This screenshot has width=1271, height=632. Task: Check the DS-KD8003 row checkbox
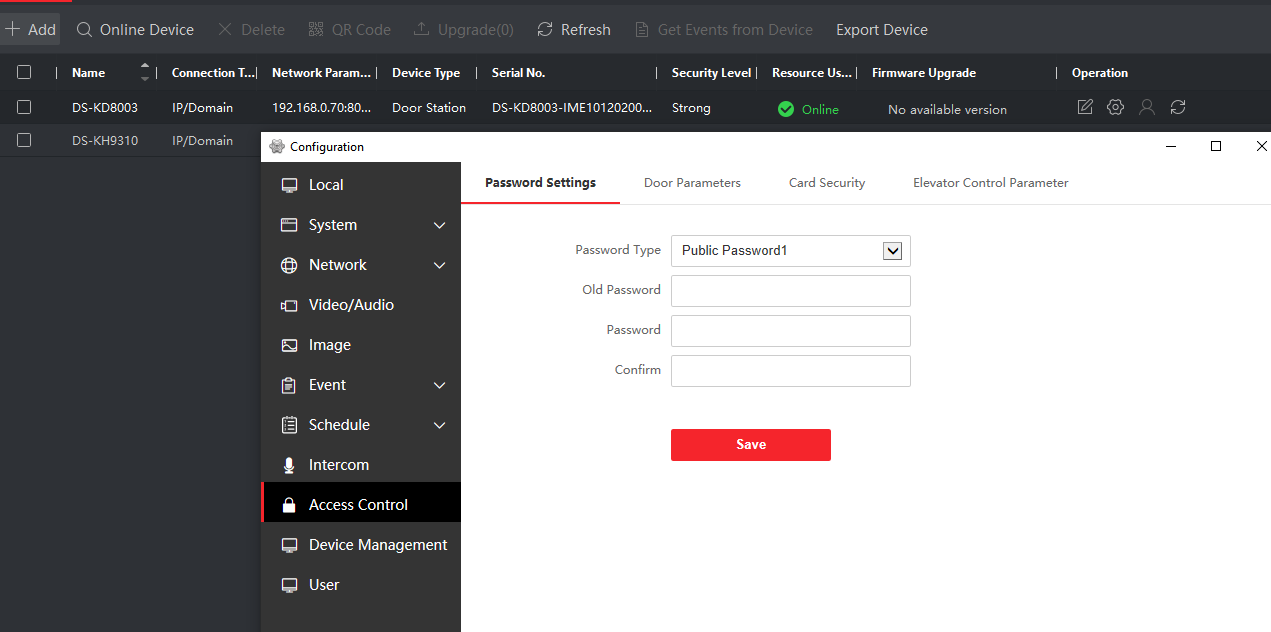tap(24, 107)
